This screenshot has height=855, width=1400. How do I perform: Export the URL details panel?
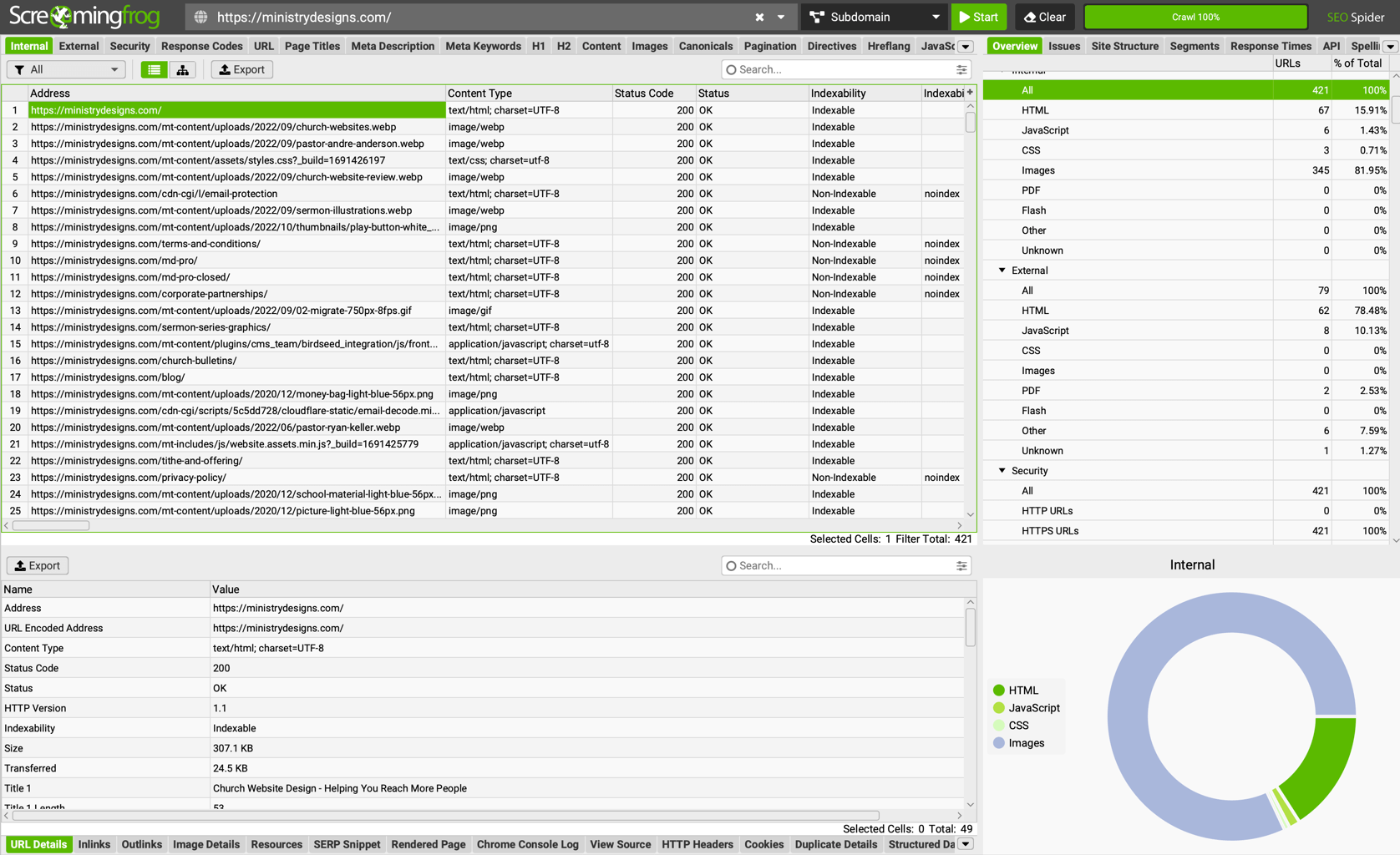pyautogui.click(x=38, y=565)
